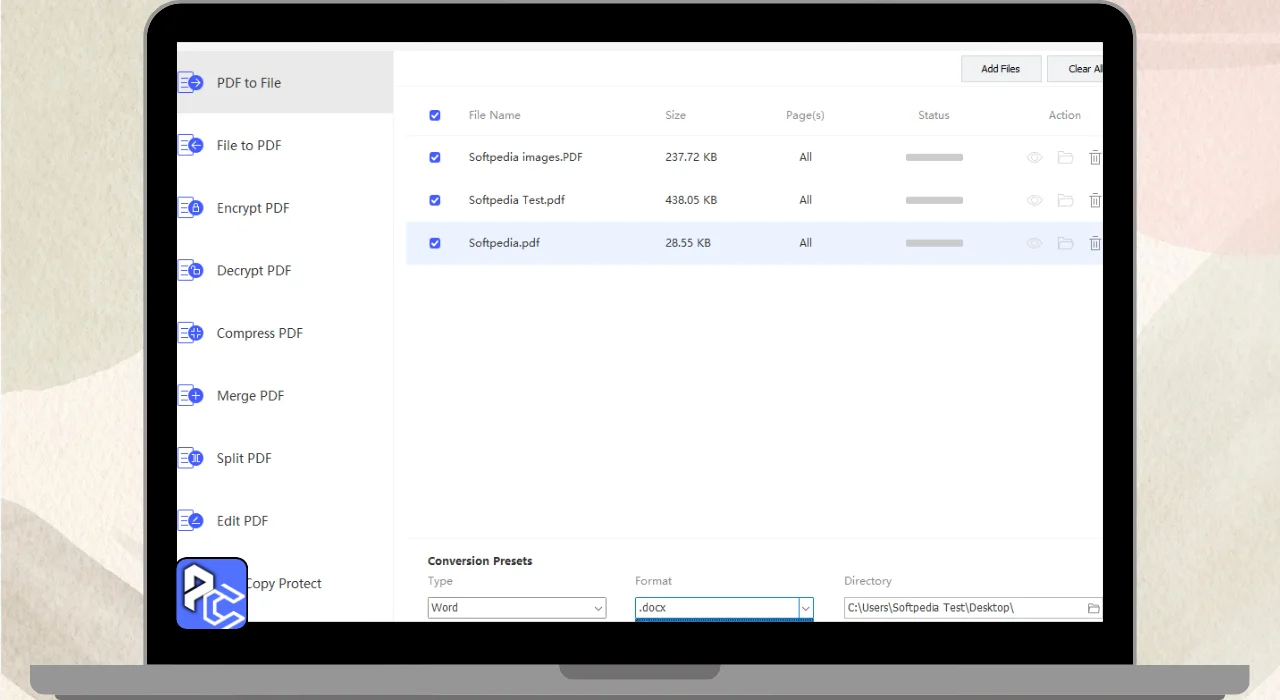This screenshot has height=700, width=1280.
Task: Click the Encrypt PDF lock icon
Action: point(191,208)
